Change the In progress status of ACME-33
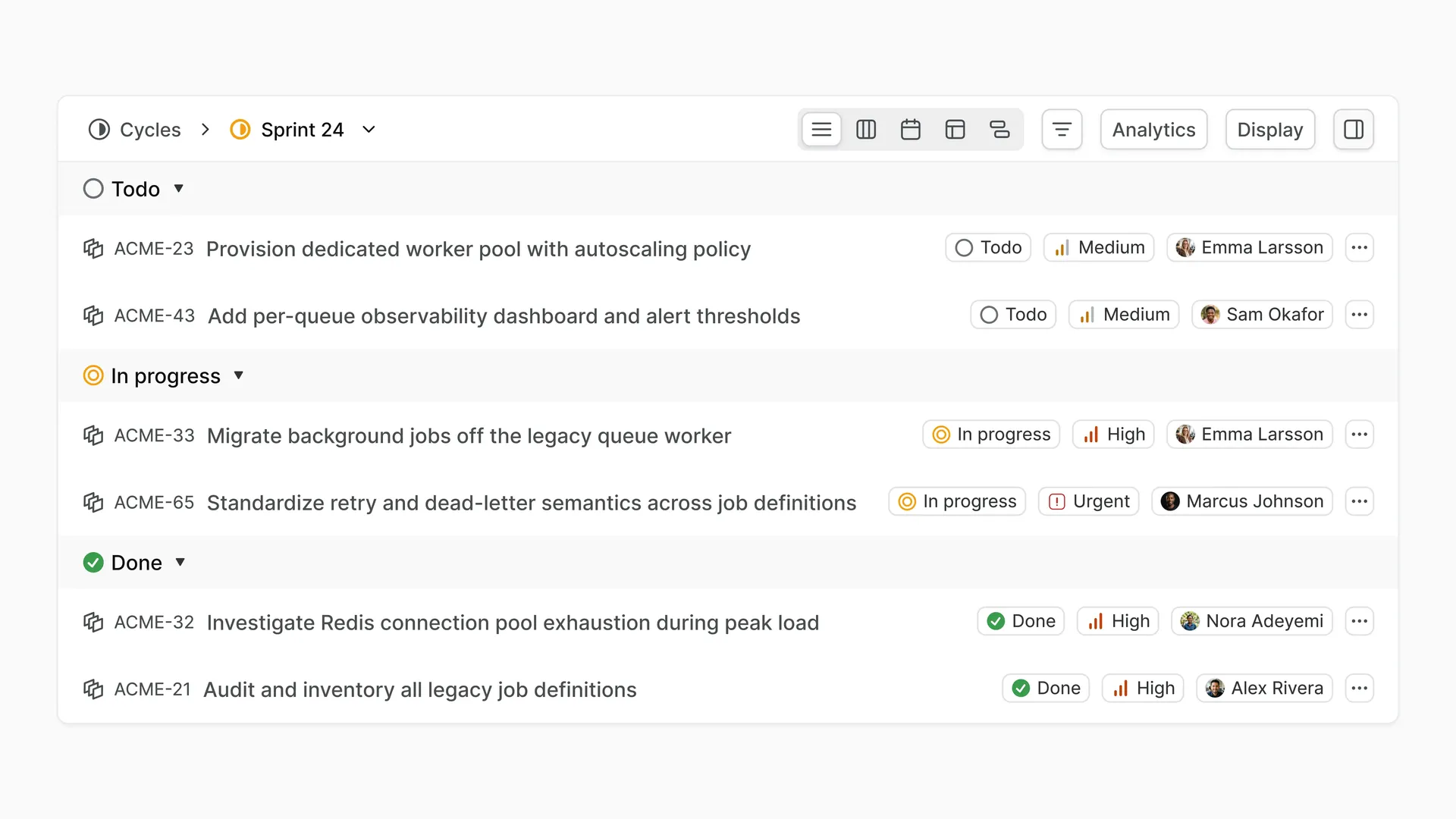Screen dimensions: 1456x819 991,434
